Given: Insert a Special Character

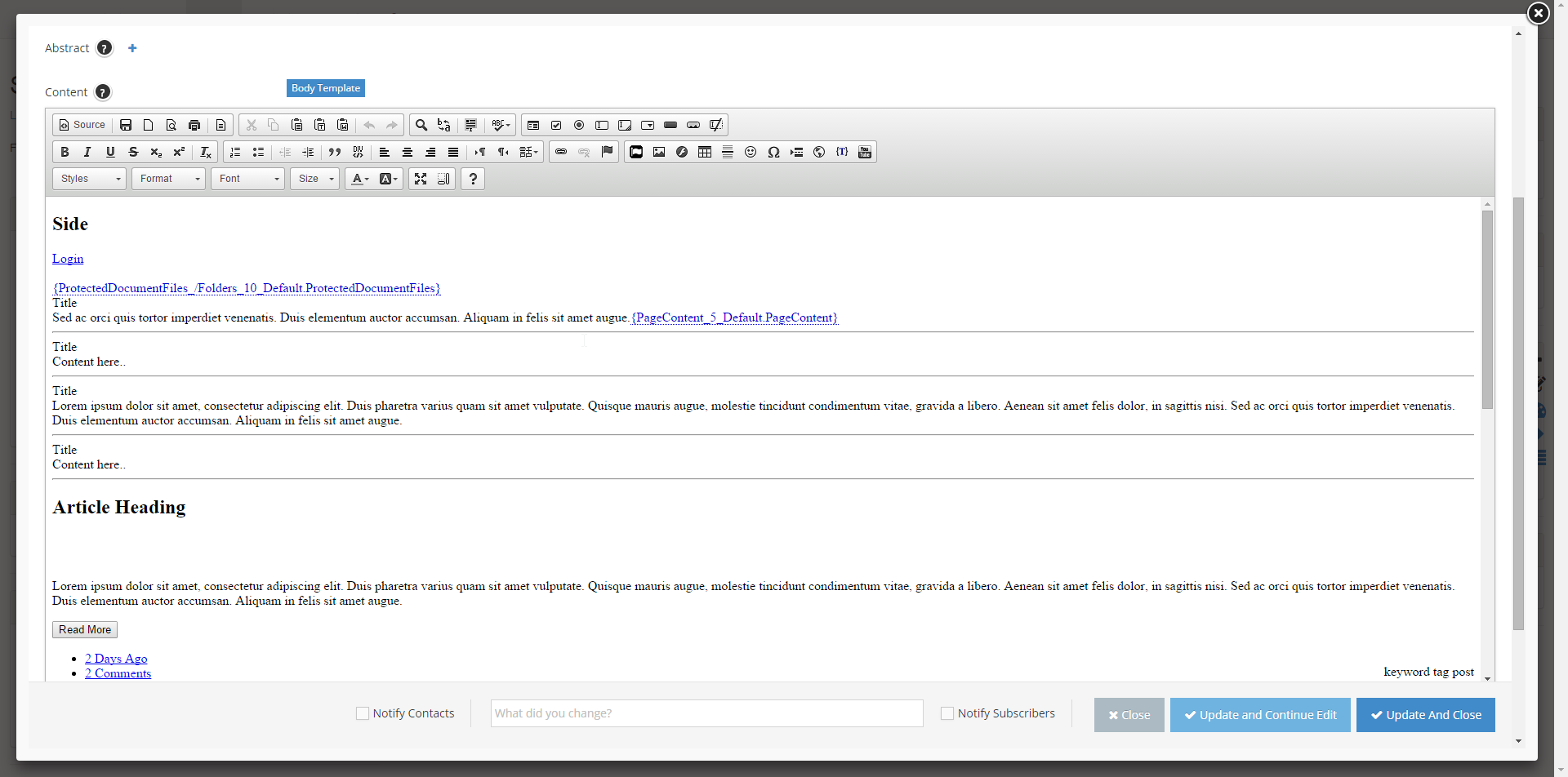Looking at the screenshot, I should tap(773, 152).
